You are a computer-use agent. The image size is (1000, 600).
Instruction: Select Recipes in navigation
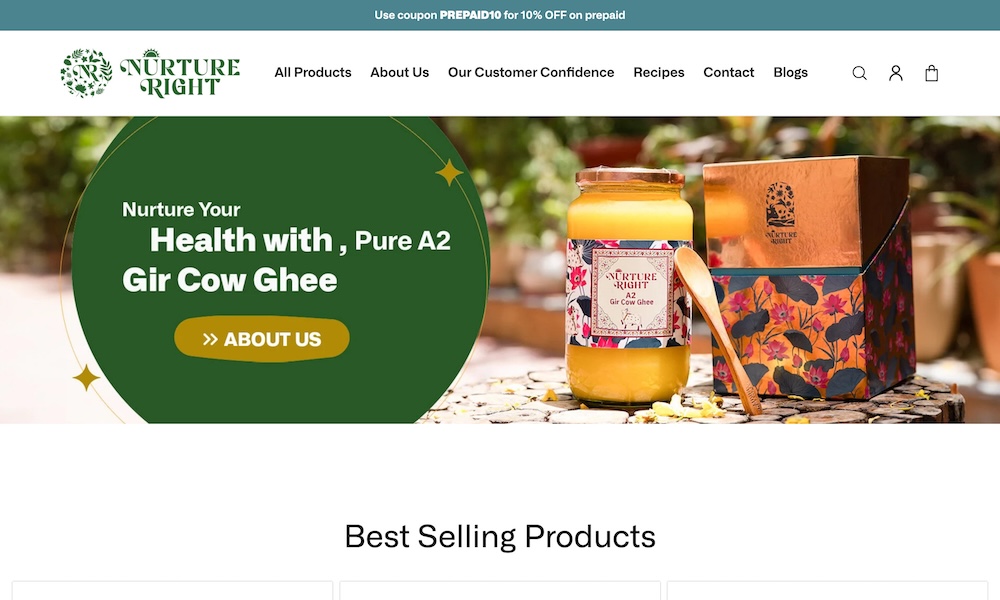pos(658,73)
